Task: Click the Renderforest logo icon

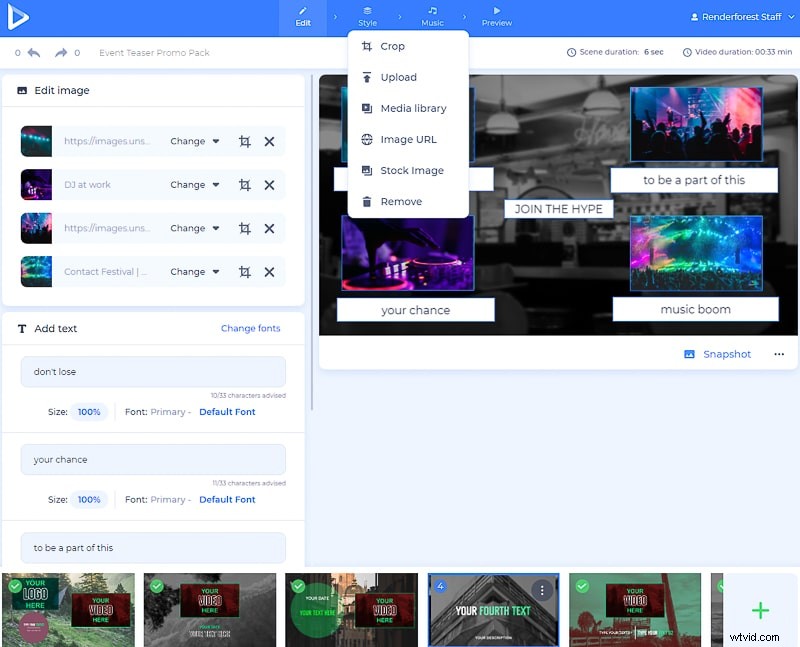Action: 18,18
